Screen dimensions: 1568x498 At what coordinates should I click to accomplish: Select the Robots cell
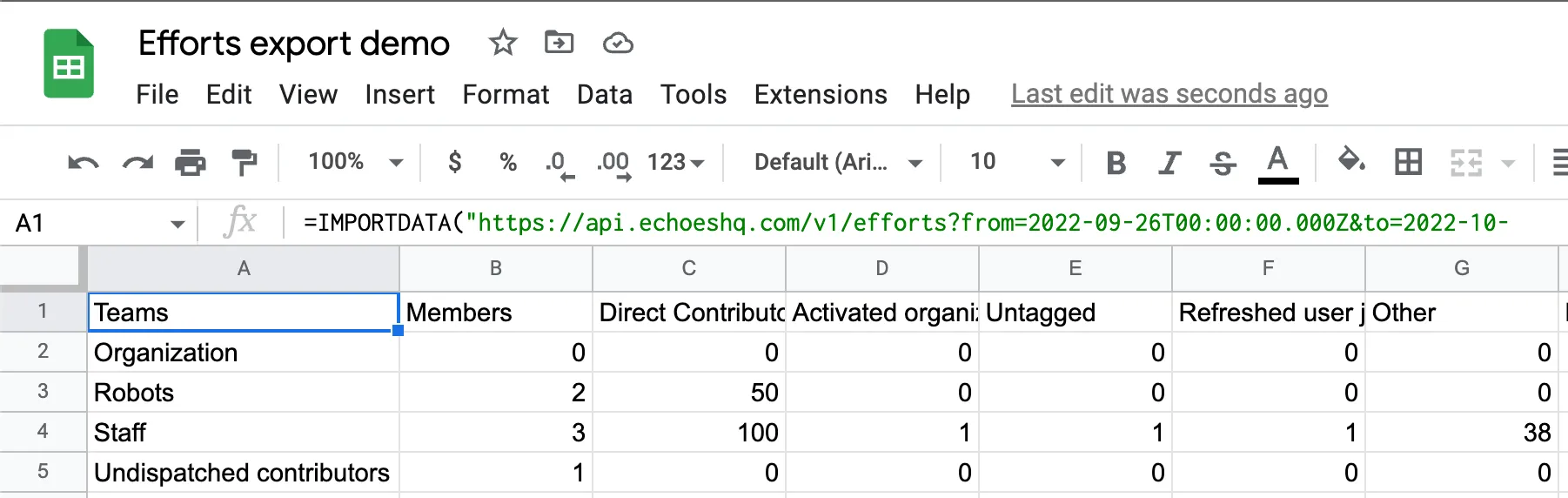[x=244, y=392]
